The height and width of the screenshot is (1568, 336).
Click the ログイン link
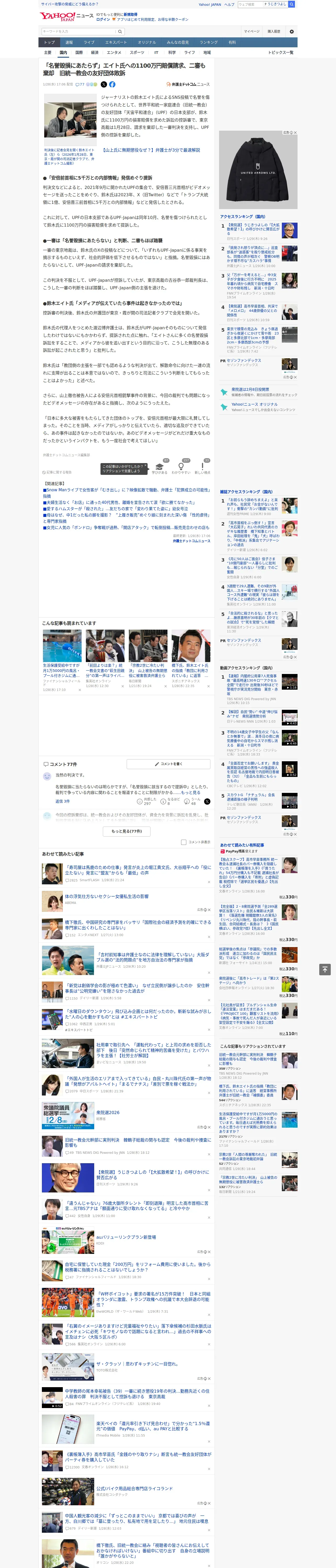pos(103,20)
